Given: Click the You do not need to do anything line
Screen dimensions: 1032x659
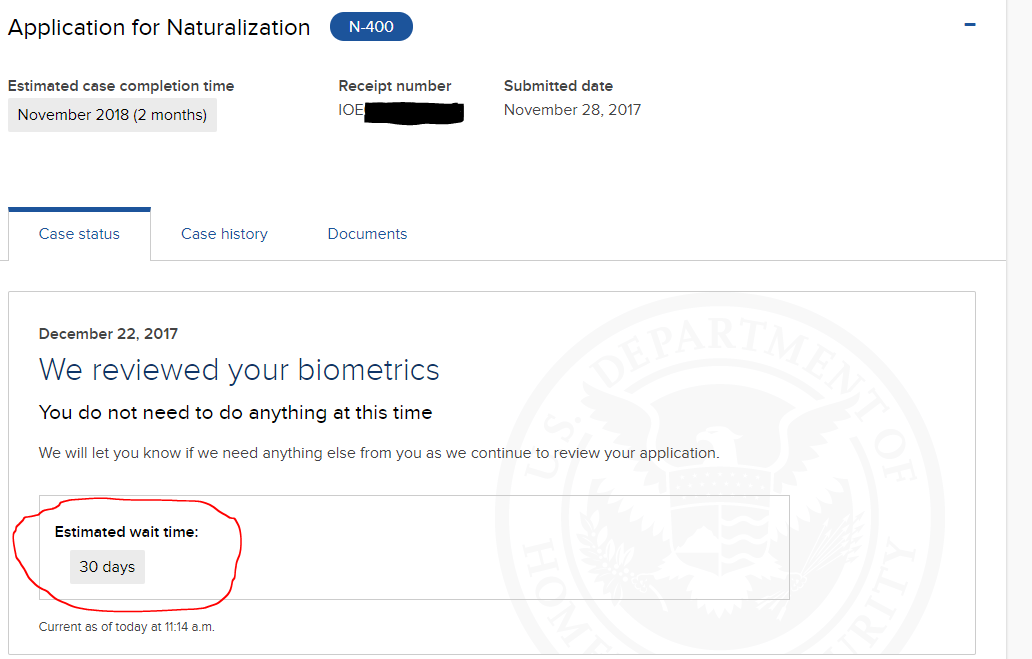Looking at the screenshot, I should [236, 413].
